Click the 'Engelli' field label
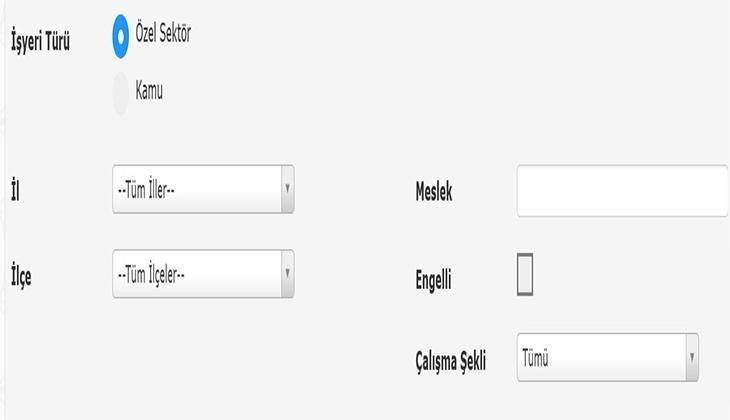This screenshot has height=420, width=730. [433, 280]
